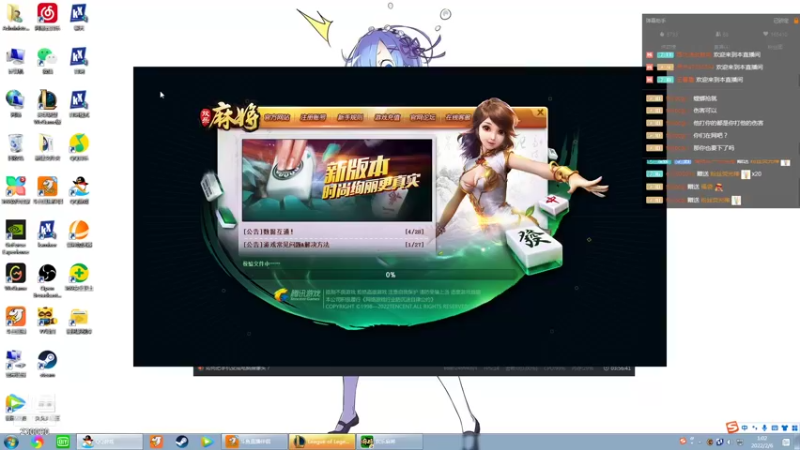Screen dimensions: 800x450
Task: Open 官方网站 tab in Mahjong launcher
Action: pos(277,117)
